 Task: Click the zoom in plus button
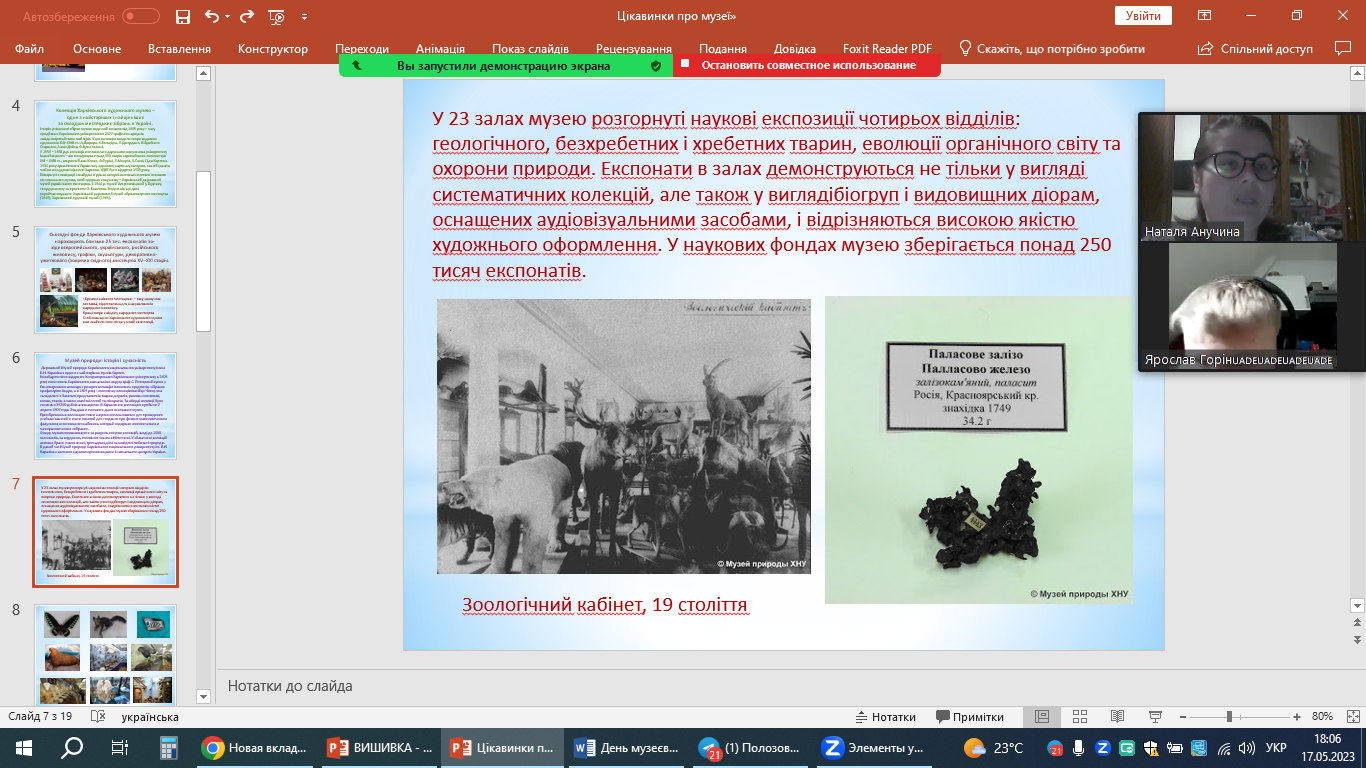pos(1297,717)
